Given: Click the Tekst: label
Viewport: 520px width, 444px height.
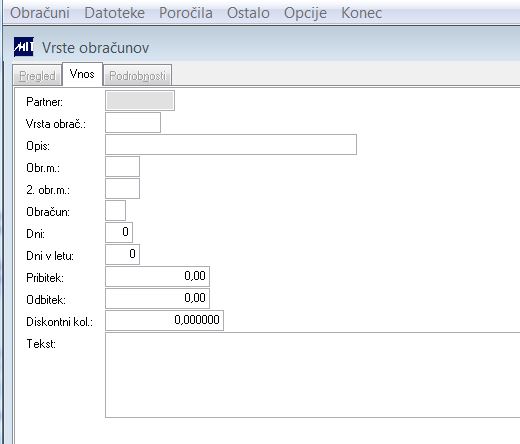Looking at the screenshot, I should click(41, 344).
